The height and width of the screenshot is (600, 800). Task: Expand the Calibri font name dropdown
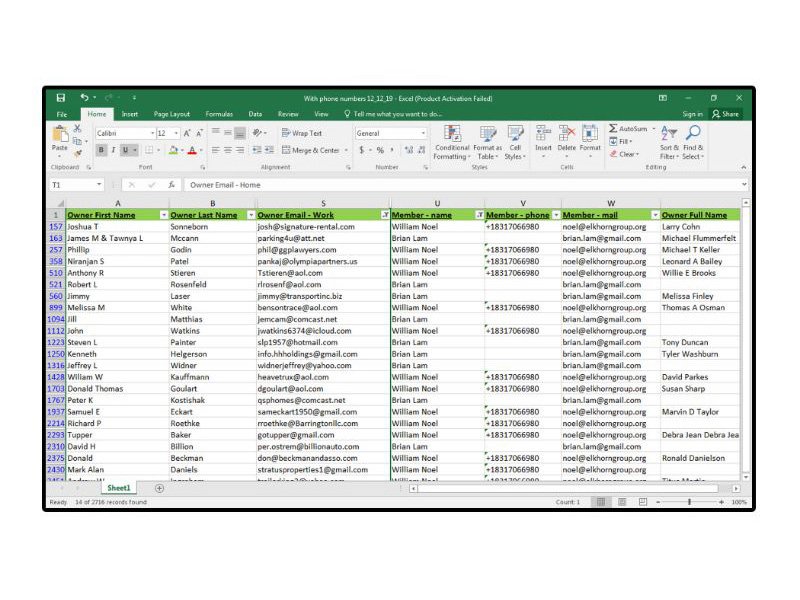pyautogui.click(x=152, y=133)
